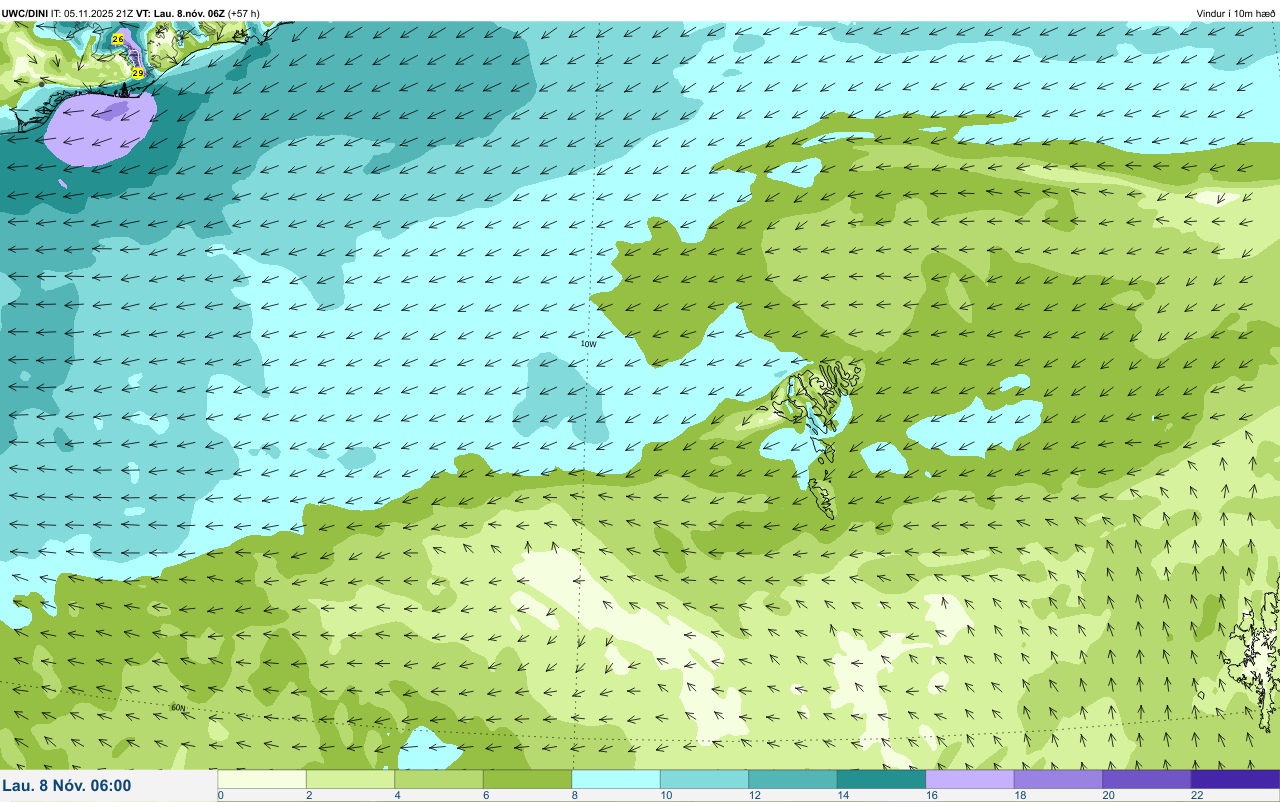Click the yellow wind gust label 29
Image resolution: width=1280 pixels, height=802 pixels.
coord(138,73)
